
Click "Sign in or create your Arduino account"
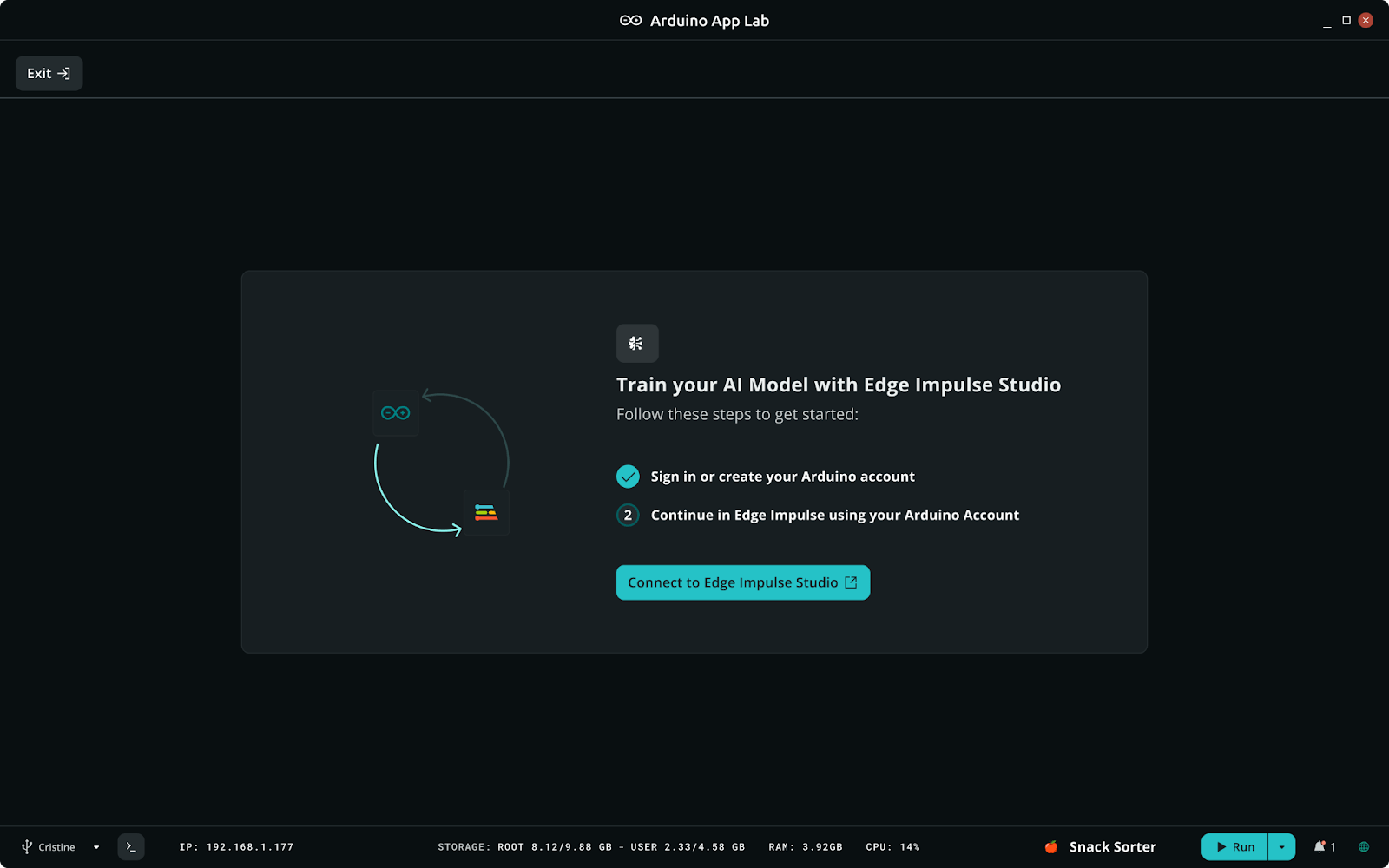(x=783, y=477)
